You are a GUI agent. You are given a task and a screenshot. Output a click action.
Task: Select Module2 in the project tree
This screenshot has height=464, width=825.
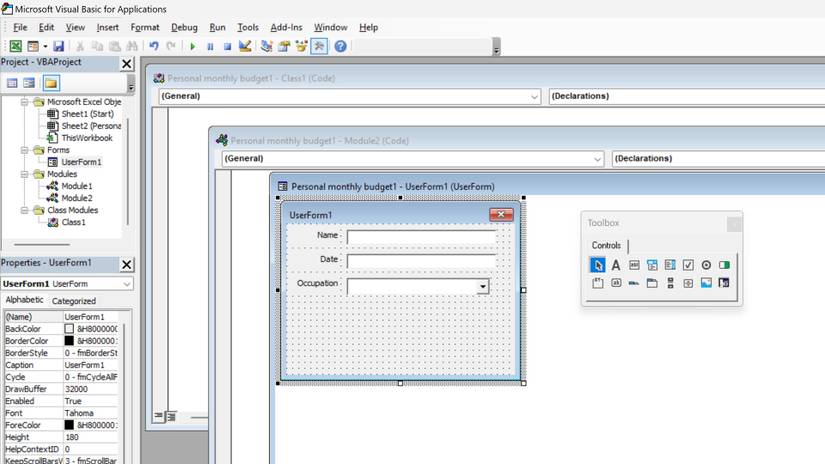click(x=77, y=198)
